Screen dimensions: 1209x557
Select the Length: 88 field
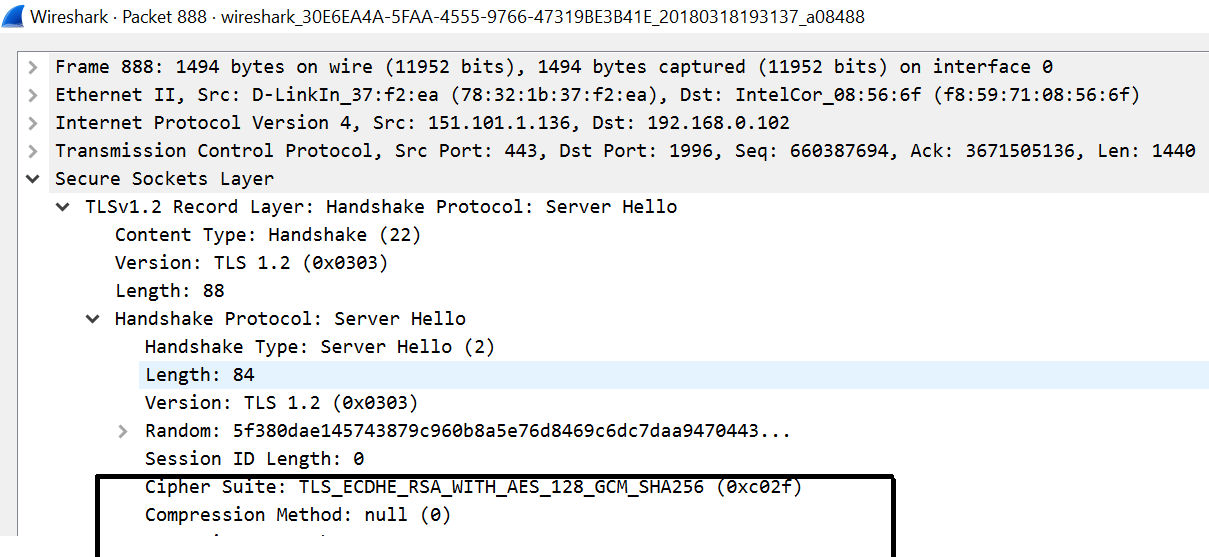[x=170, y=291]
